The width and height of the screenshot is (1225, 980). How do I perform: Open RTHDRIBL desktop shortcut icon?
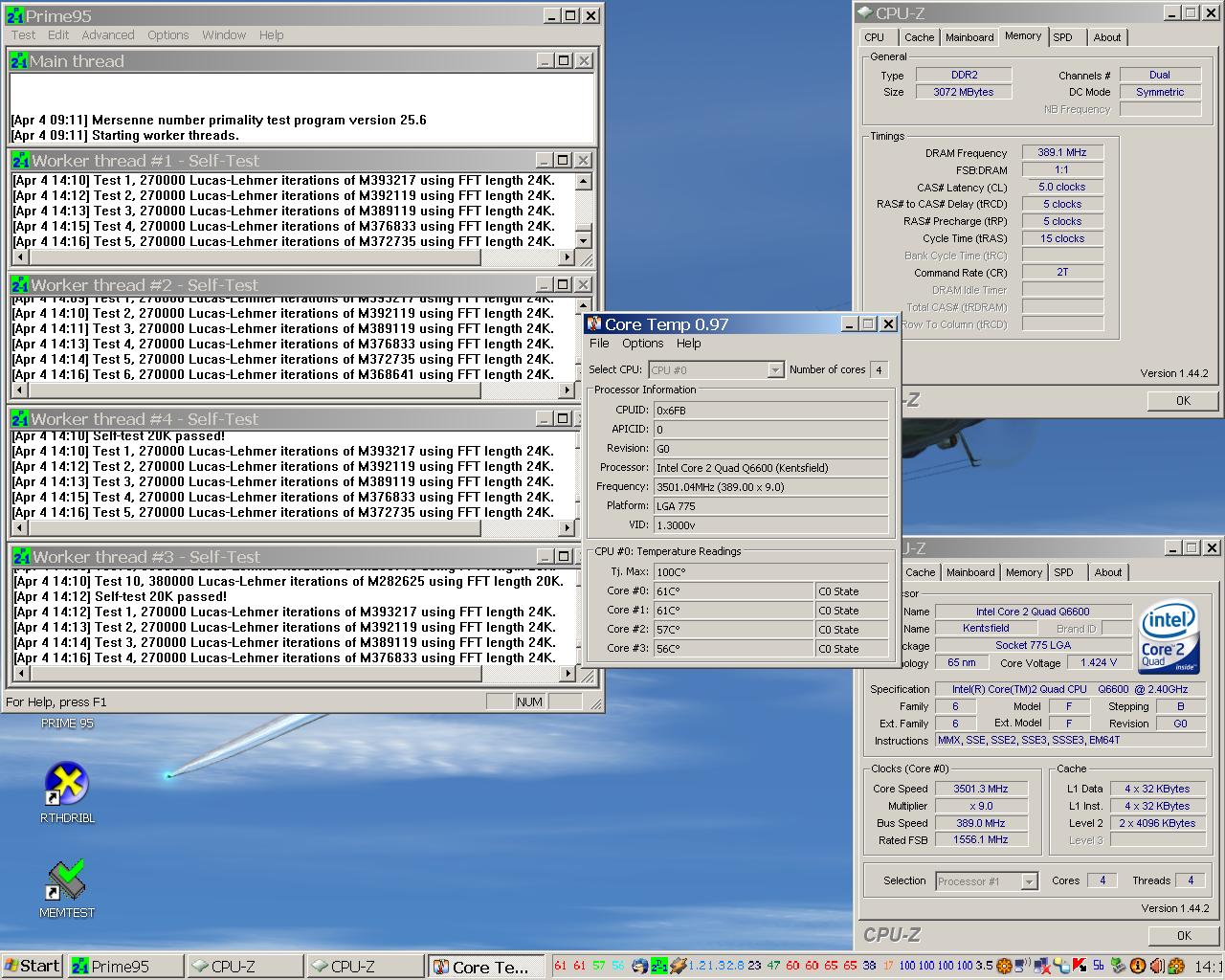pos(67,785)
